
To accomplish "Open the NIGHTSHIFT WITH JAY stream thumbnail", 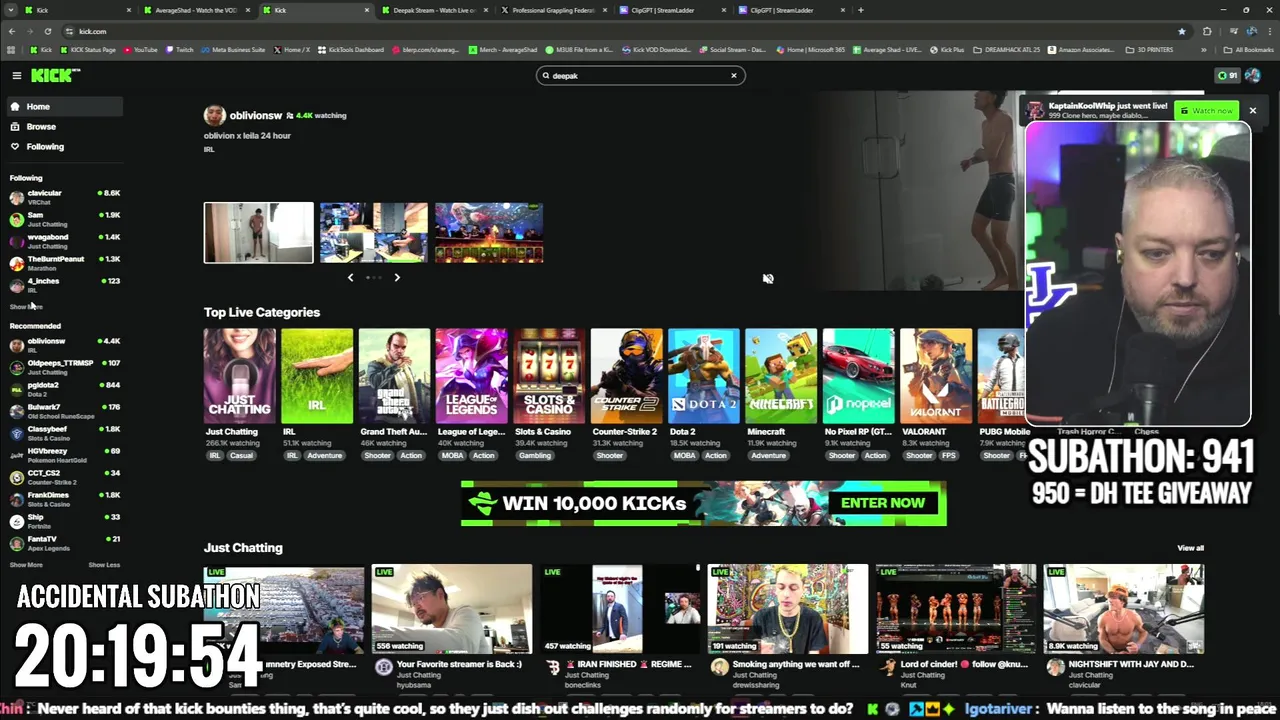I will (1124, 609).
